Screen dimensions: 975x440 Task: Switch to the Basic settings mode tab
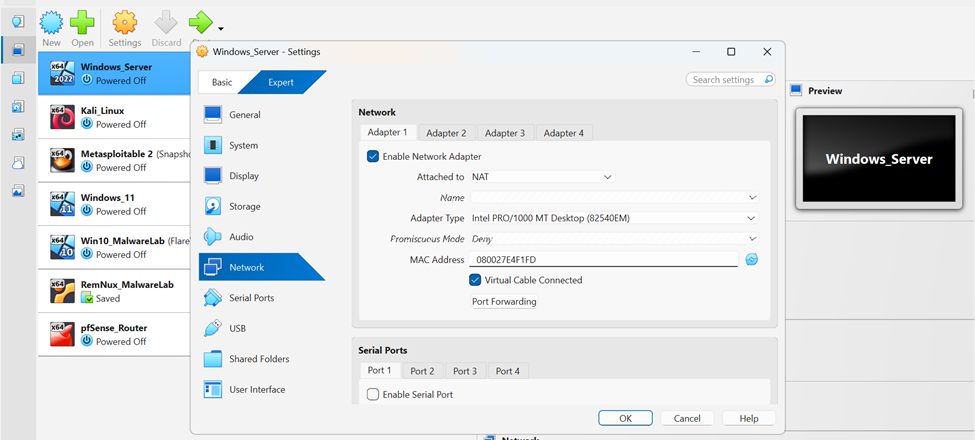click(x=222, y=82)
